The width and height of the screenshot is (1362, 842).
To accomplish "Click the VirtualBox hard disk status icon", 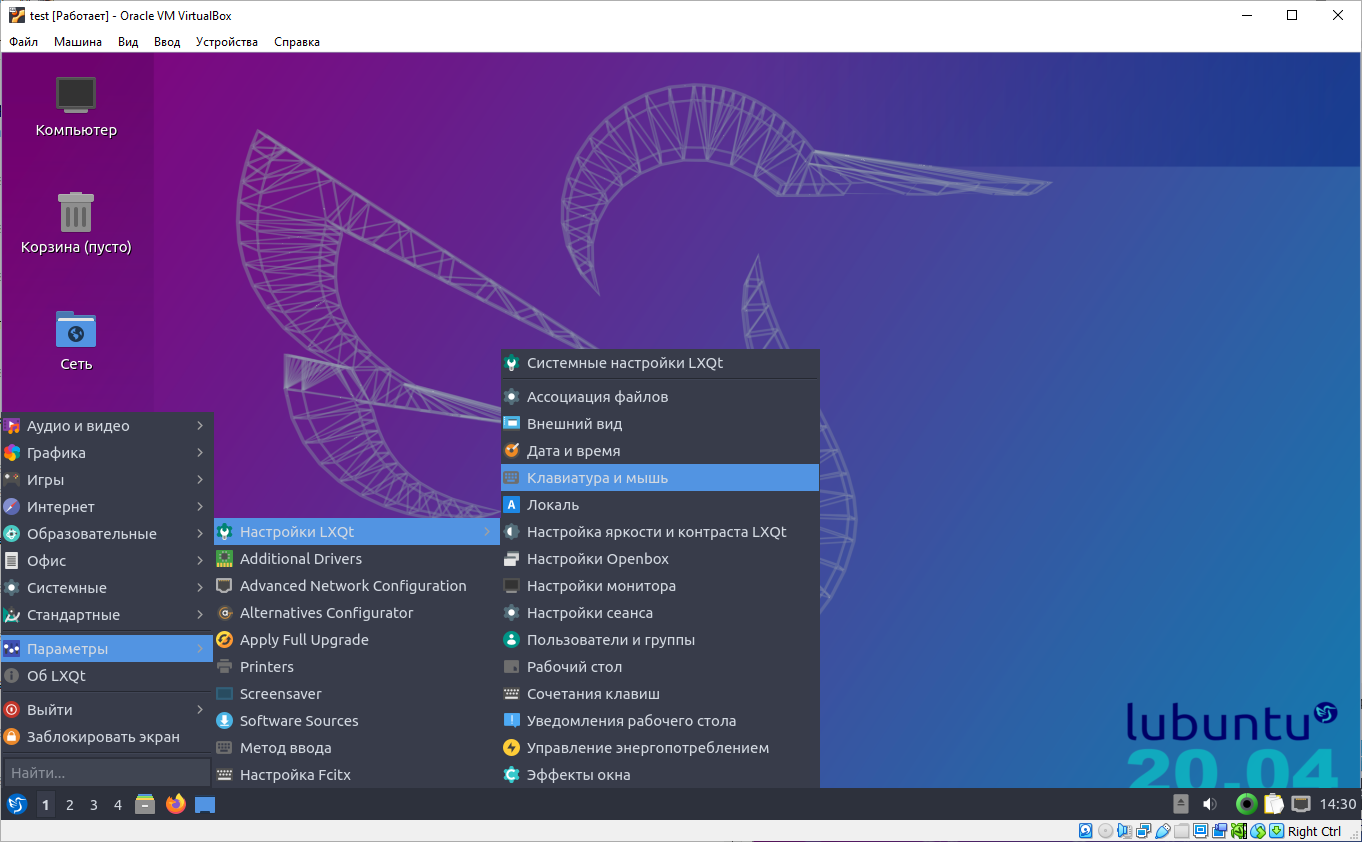I will pyautogui.click(x=1085, y=831).
